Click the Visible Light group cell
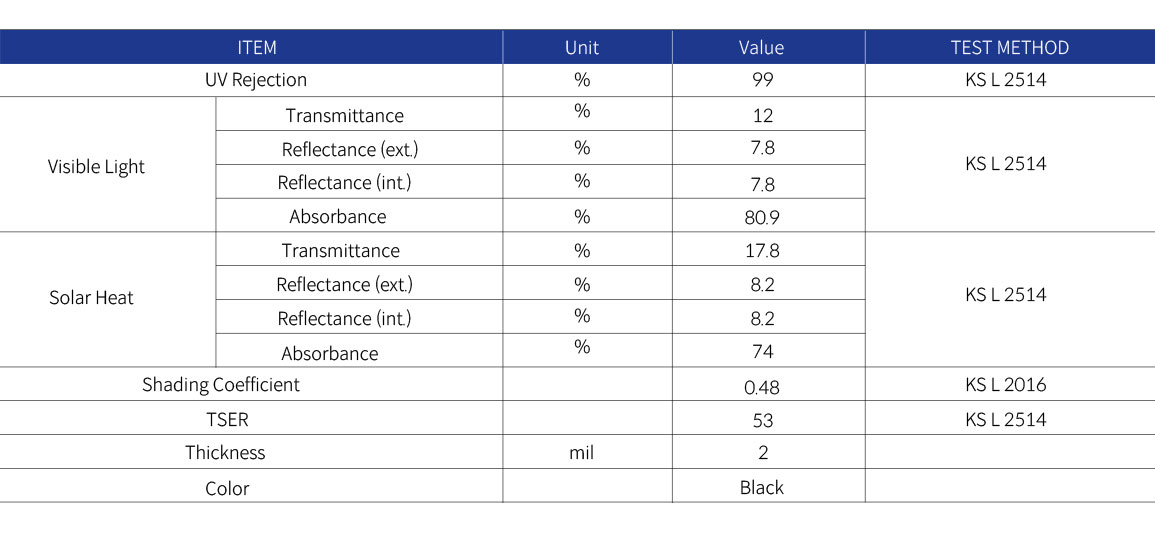Screen dimensions: 1155x533 point(96,166)
